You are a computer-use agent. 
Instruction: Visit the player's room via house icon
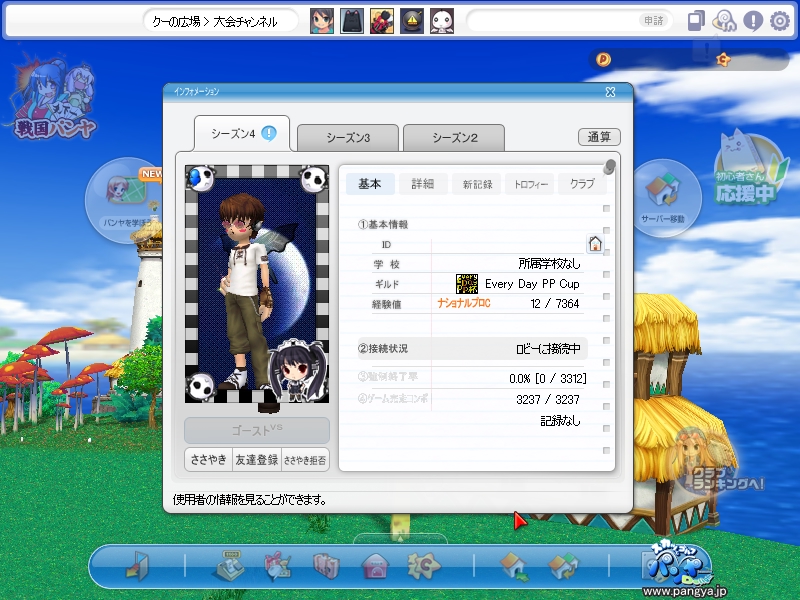pyautogui.click(x=595, y=244)
